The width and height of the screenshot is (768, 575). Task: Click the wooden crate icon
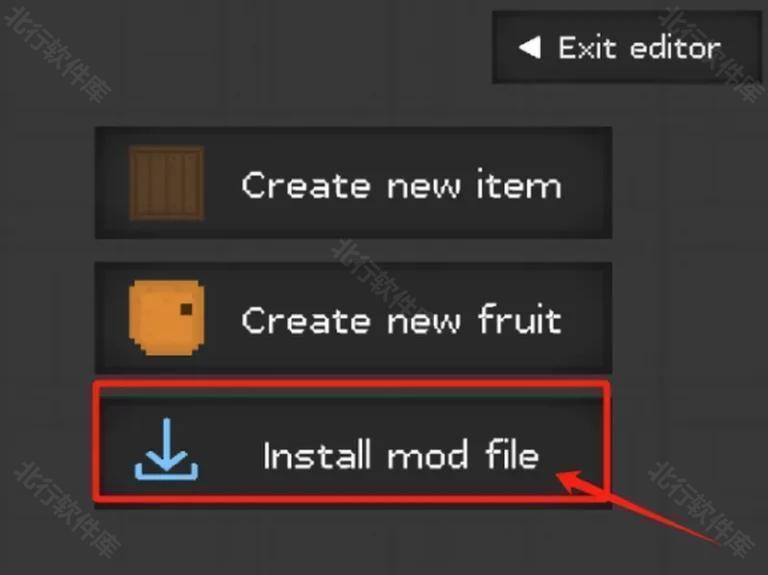167,183
